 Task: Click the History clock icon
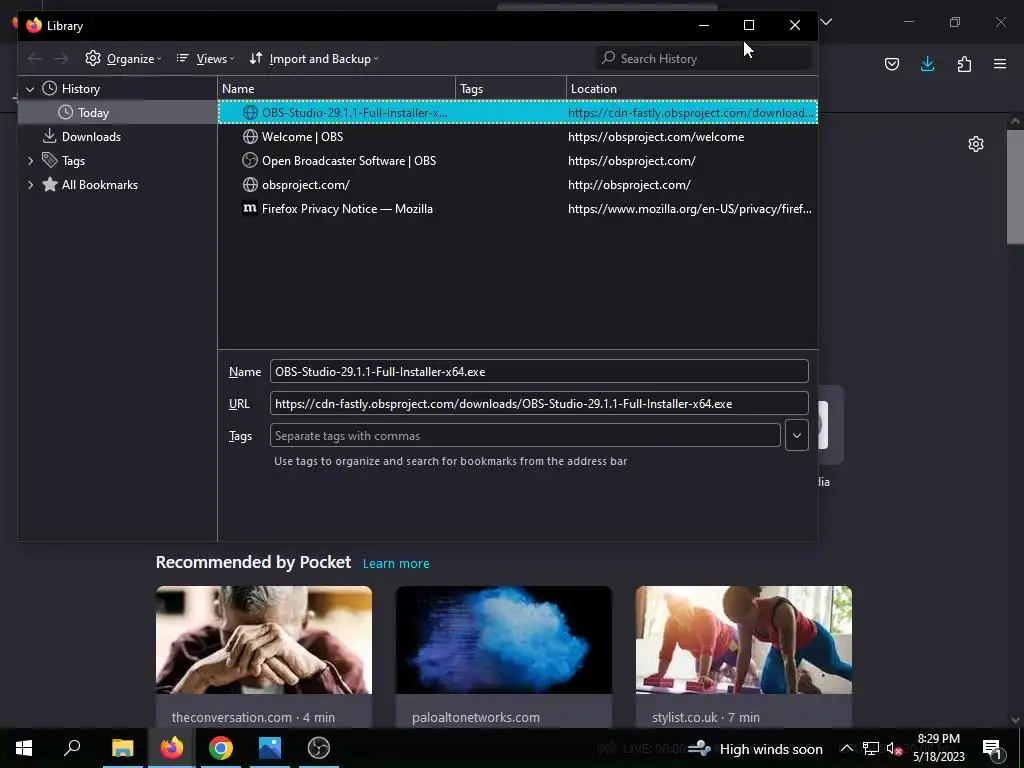(x=50, y=88)
